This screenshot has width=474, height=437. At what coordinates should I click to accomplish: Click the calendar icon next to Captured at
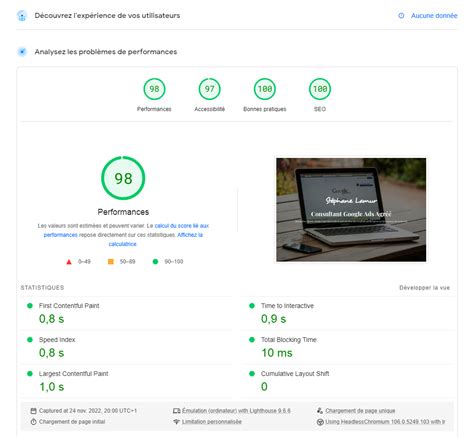point(33,411)
